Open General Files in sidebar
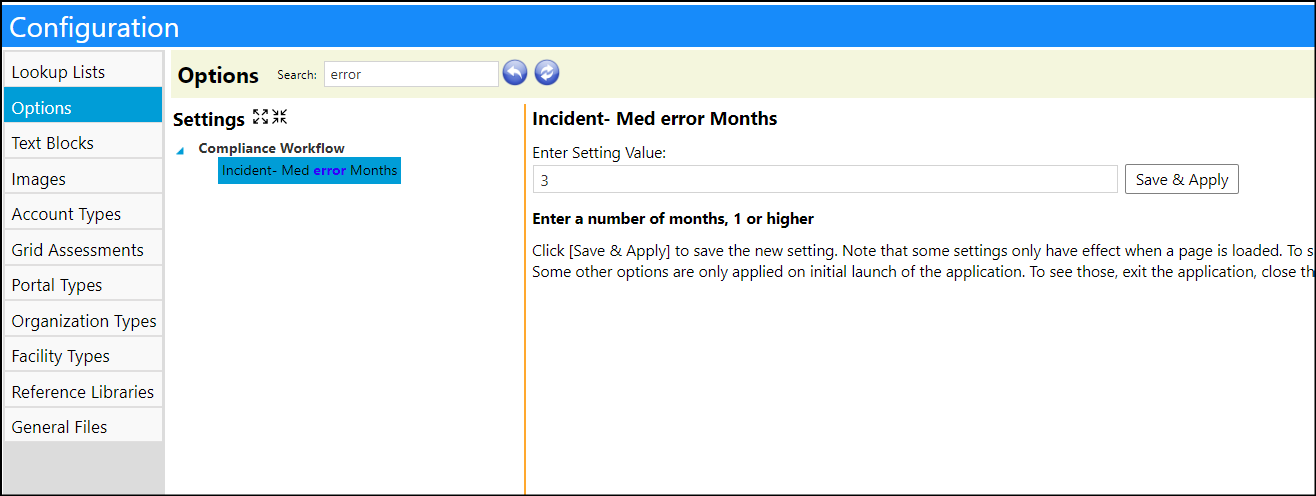The image size is (1316, 496). 83,427
